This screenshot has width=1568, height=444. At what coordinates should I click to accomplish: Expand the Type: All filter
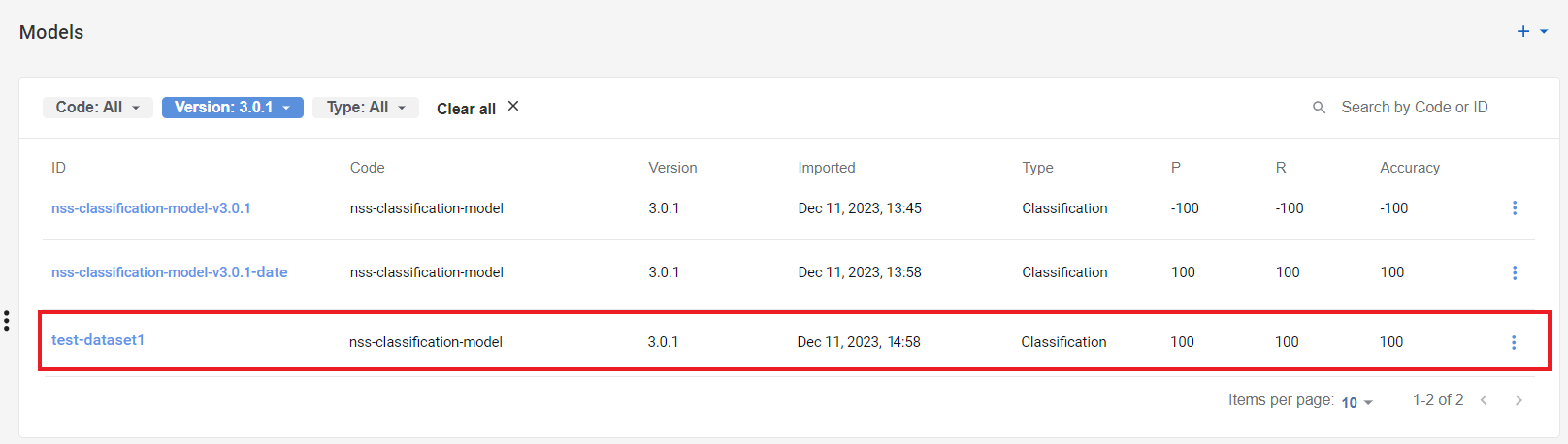pyautogui.click(x=366, y=108)
